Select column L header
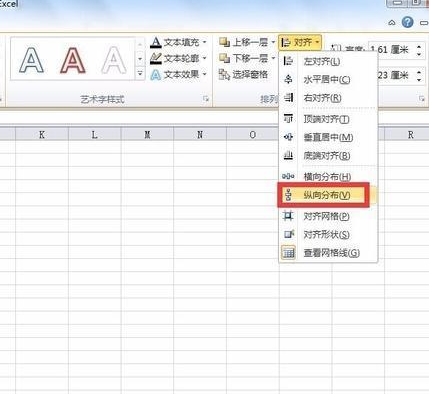 [x=94, y=134]
